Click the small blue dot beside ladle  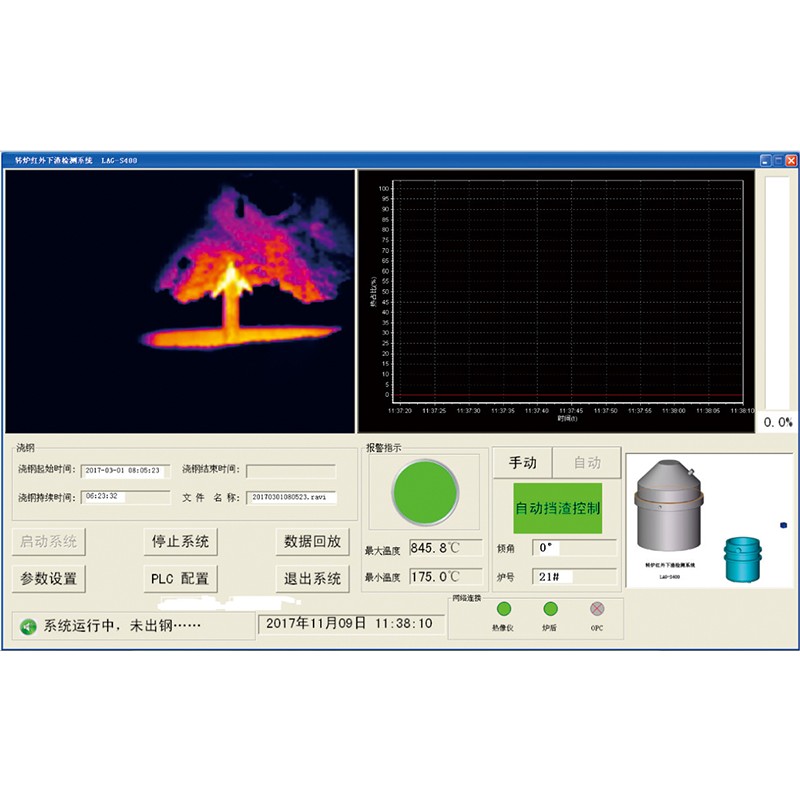coord(784,525)
